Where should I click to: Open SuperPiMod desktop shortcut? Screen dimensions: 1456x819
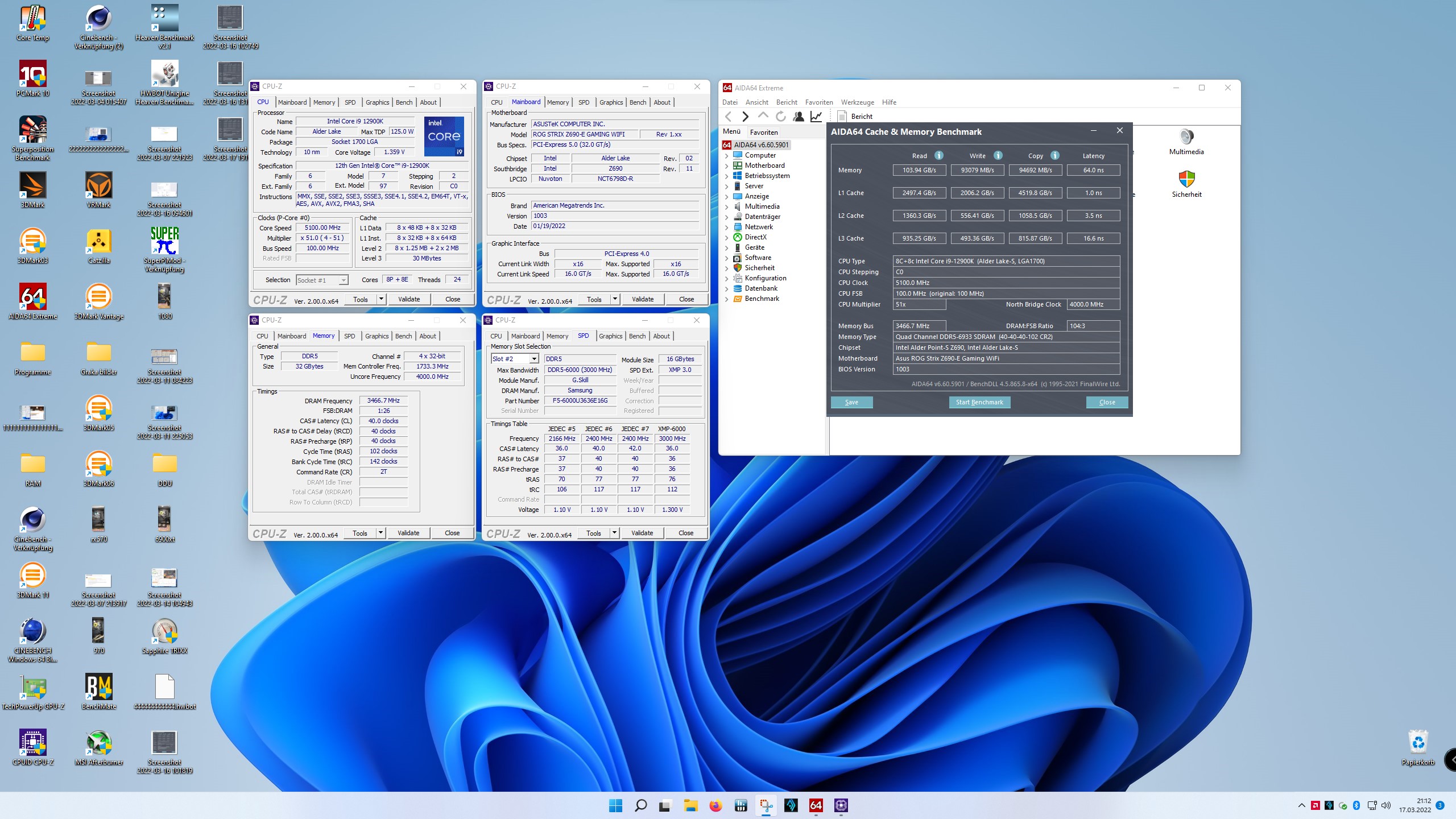click(165, 249)
